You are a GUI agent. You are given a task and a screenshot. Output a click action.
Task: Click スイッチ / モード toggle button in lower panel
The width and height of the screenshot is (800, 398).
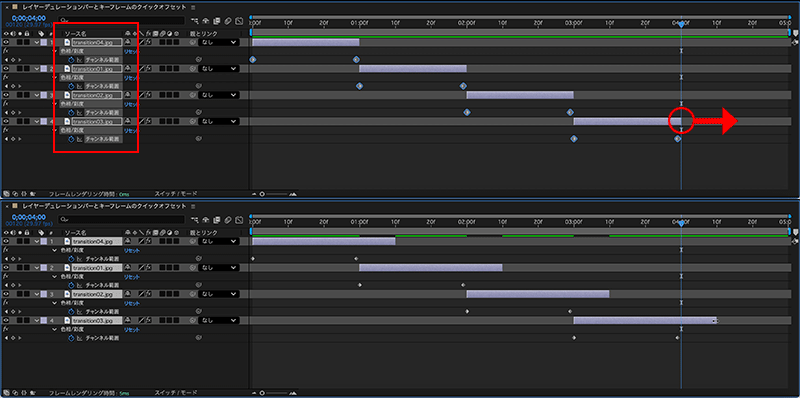click(x=176, y=393)
